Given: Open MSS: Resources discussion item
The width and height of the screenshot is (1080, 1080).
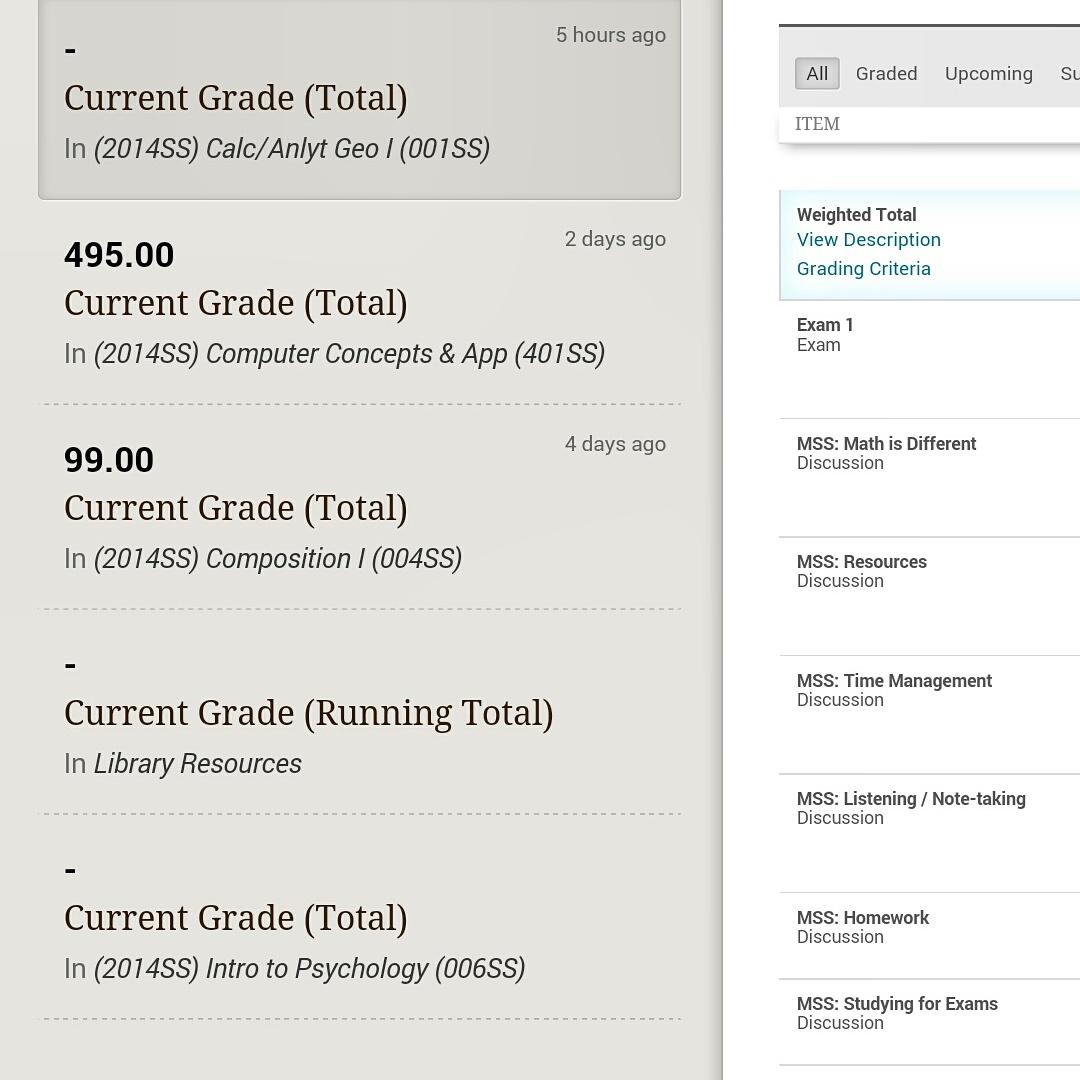Looking at the screenshot, I should [929, 597].
